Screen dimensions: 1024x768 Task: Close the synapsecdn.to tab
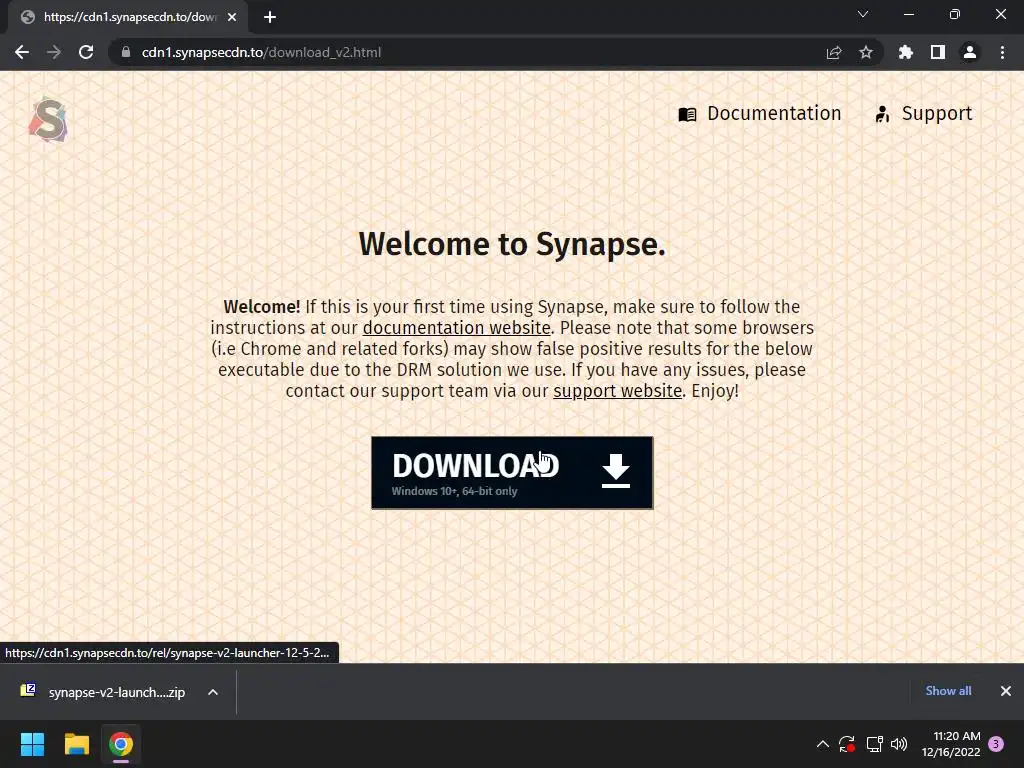pyautogui.click(x=232, y=17)
